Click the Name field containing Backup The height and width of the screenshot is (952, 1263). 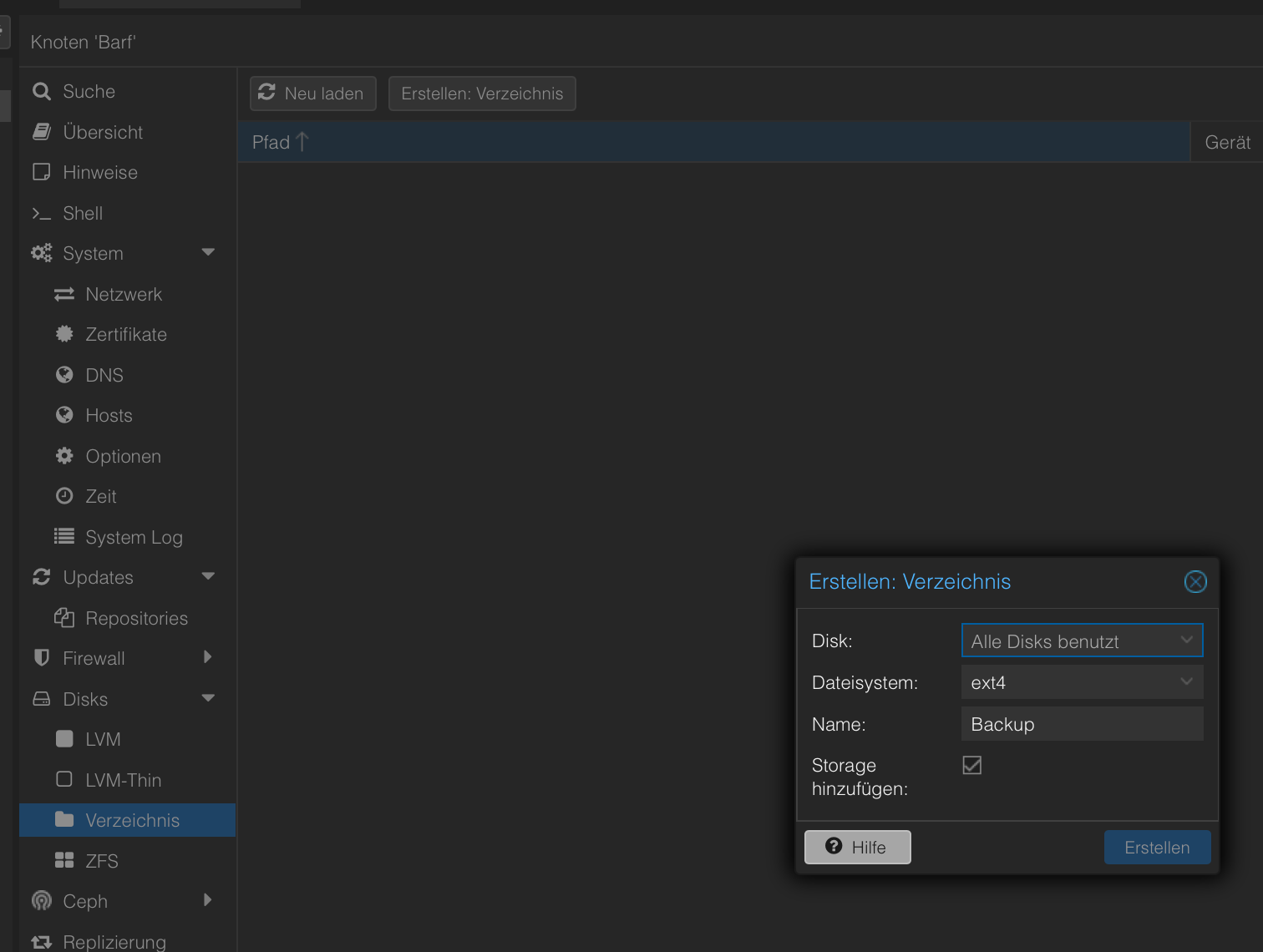click(1082, 724)
